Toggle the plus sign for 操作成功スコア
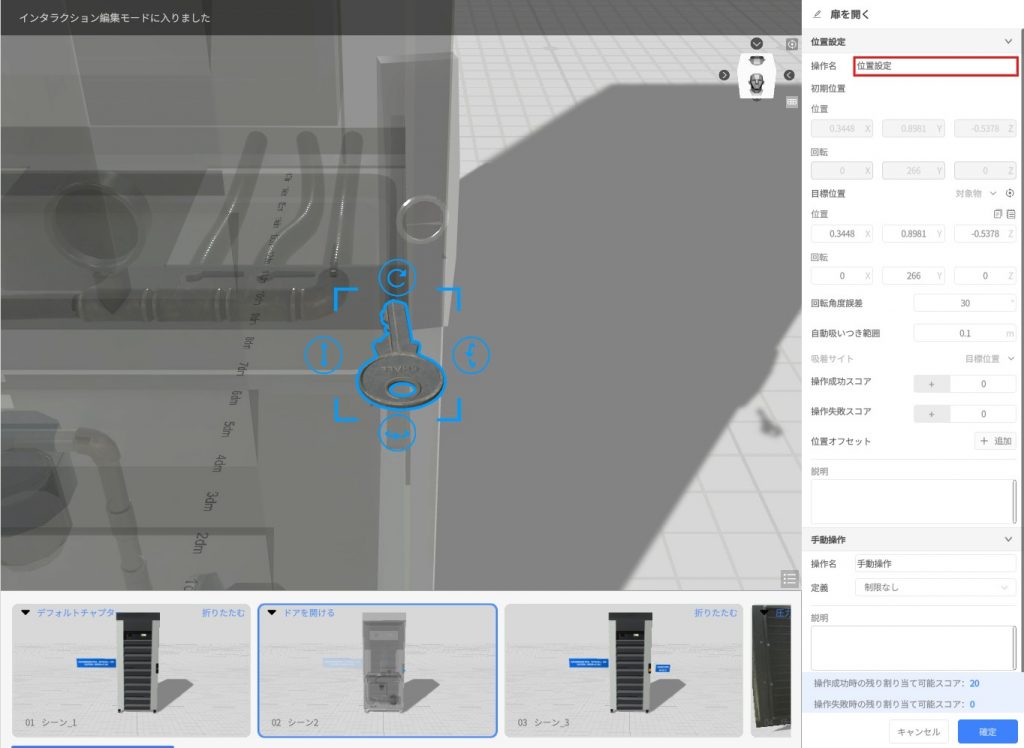This screenshot has height=748, width=1024. click(x=932, y=384)
